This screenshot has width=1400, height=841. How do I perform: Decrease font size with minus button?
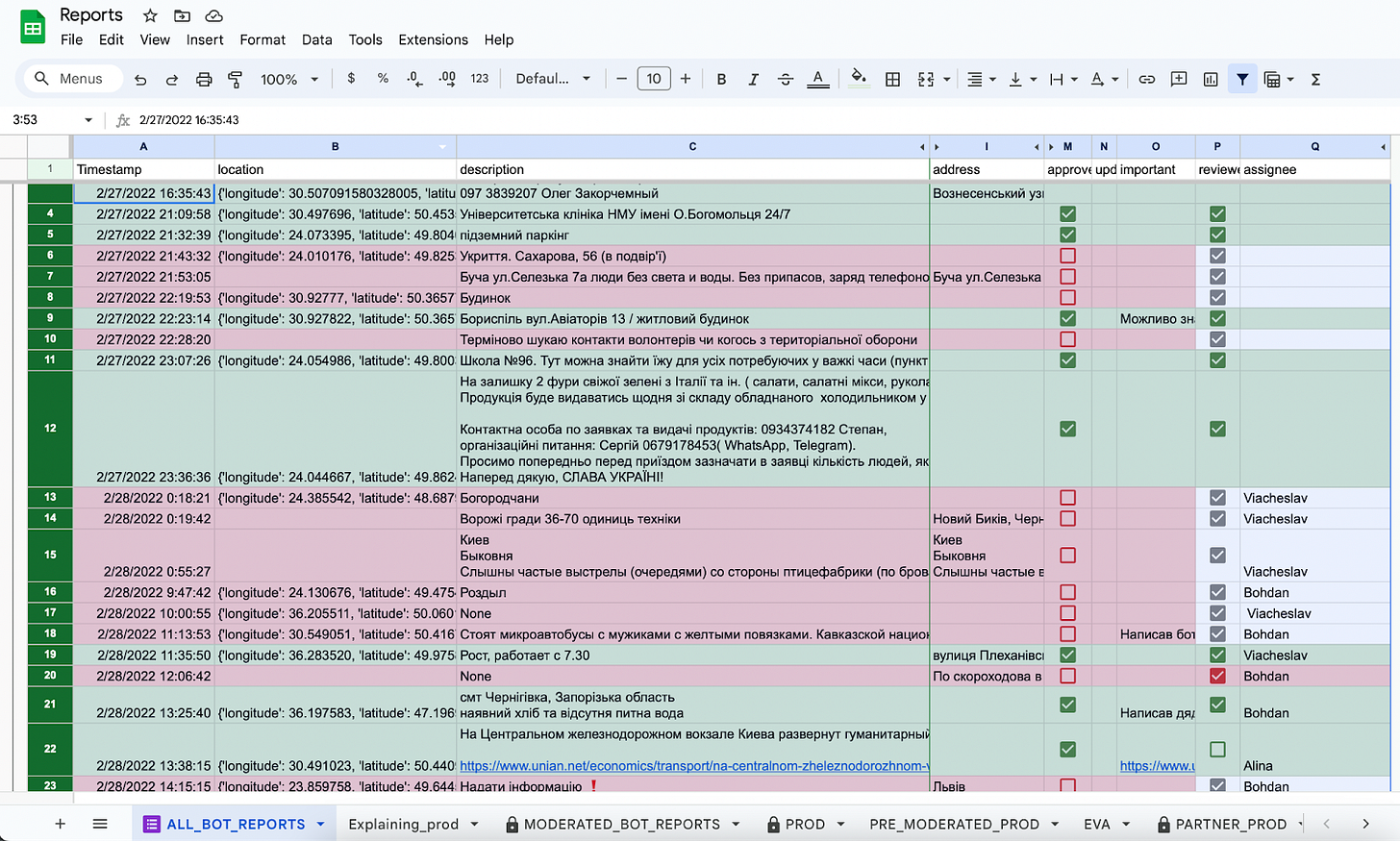tap(622, 79)
